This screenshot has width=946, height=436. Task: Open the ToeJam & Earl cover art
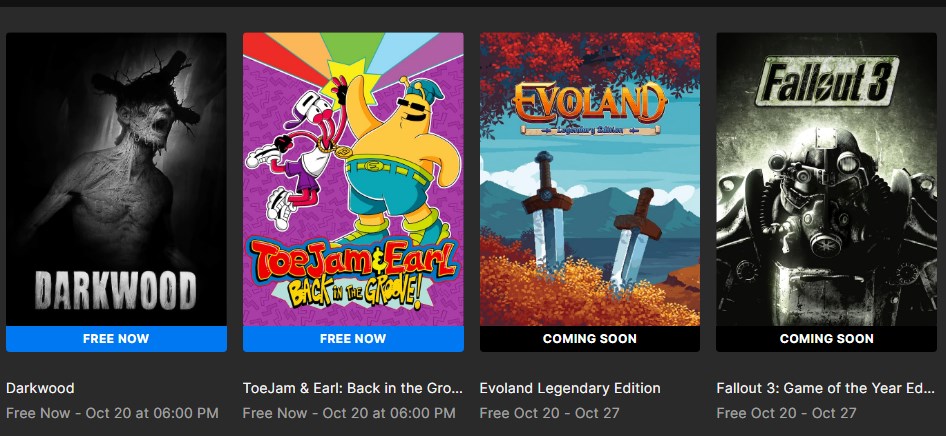click(353, 179)
